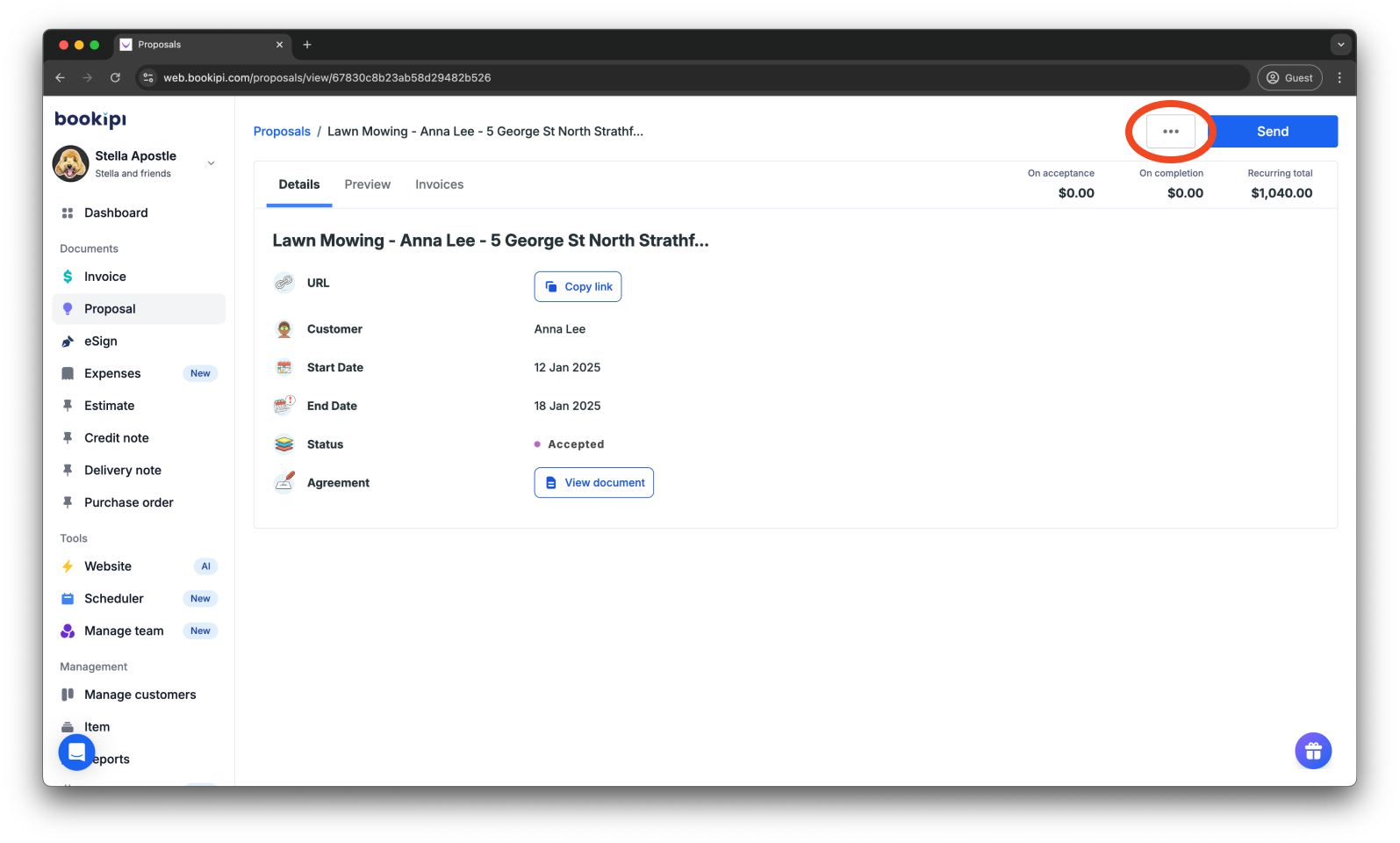Click the Recurring total $1,040.00 value
The height and width of the screenshot is (843, 1400).
1282,193
